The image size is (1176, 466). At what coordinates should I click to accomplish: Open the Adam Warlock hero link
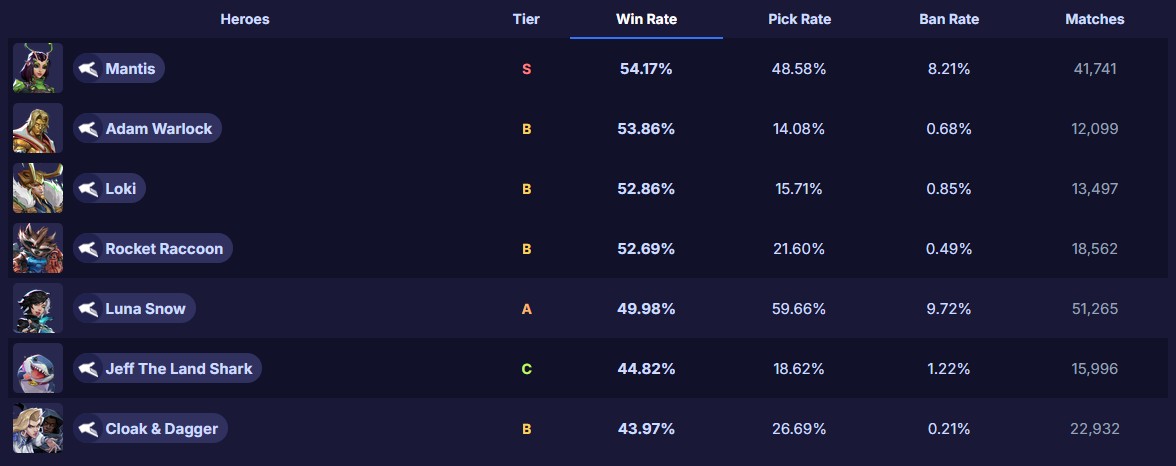point(158,129)
